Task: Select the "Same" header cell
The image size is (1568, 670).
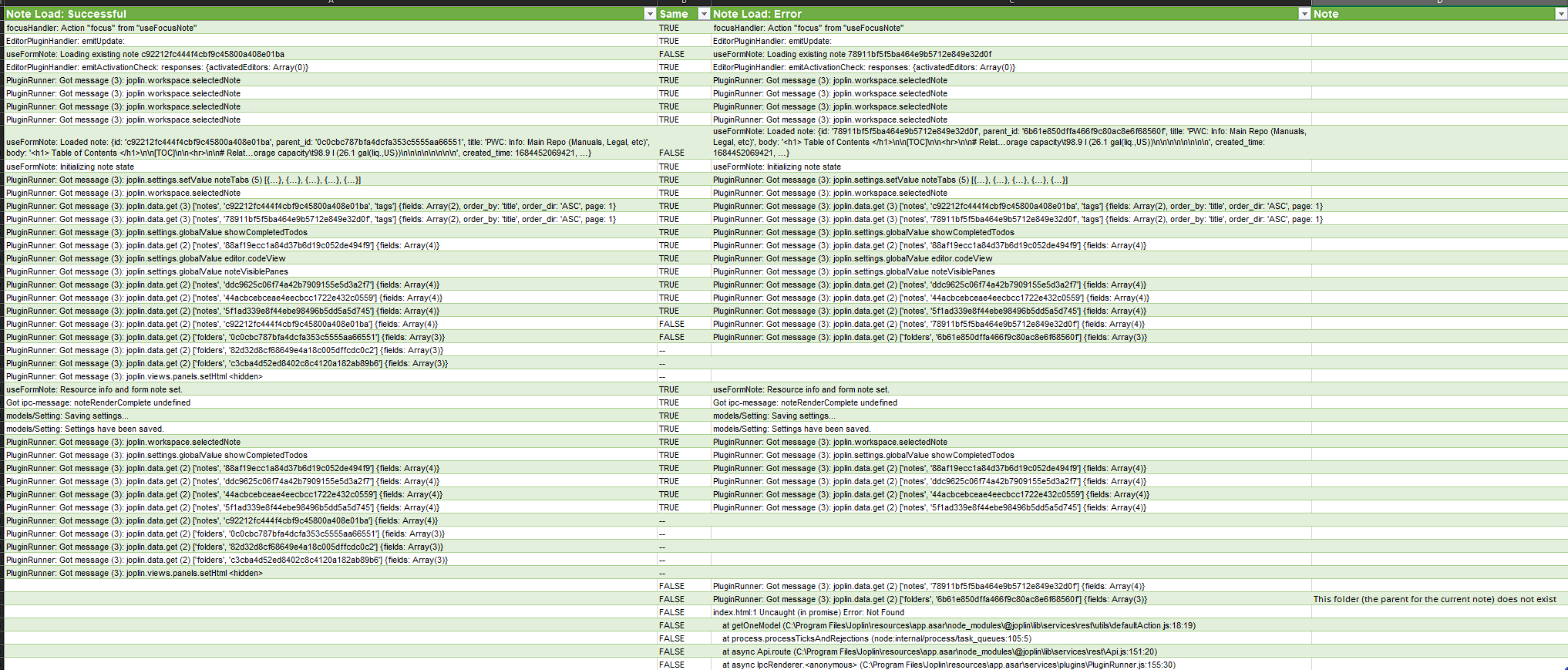Action: (683, 14)
